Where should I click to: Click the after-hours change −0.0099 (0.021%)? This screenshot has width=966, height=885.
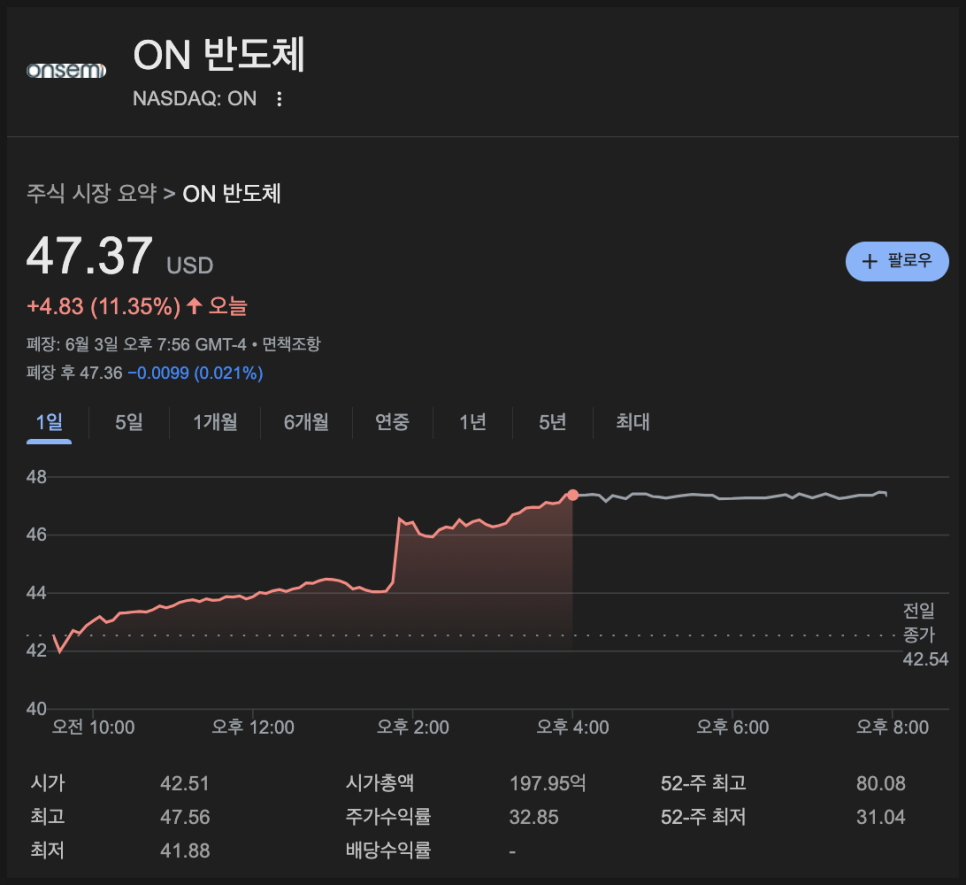pos(195,373)
